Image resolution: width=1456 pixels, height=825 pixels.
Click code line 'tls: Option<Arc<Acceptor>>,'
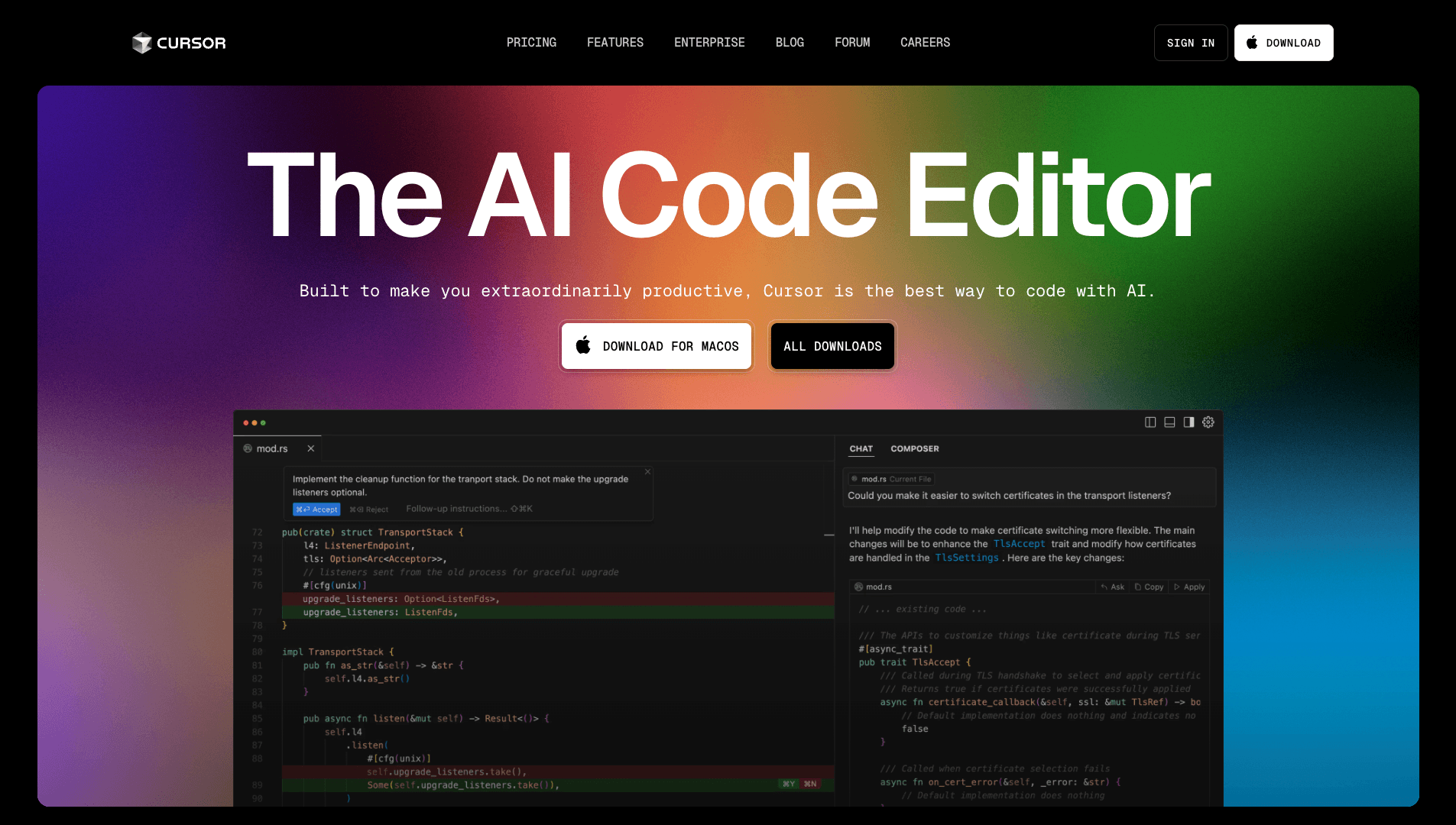[375, 559]
